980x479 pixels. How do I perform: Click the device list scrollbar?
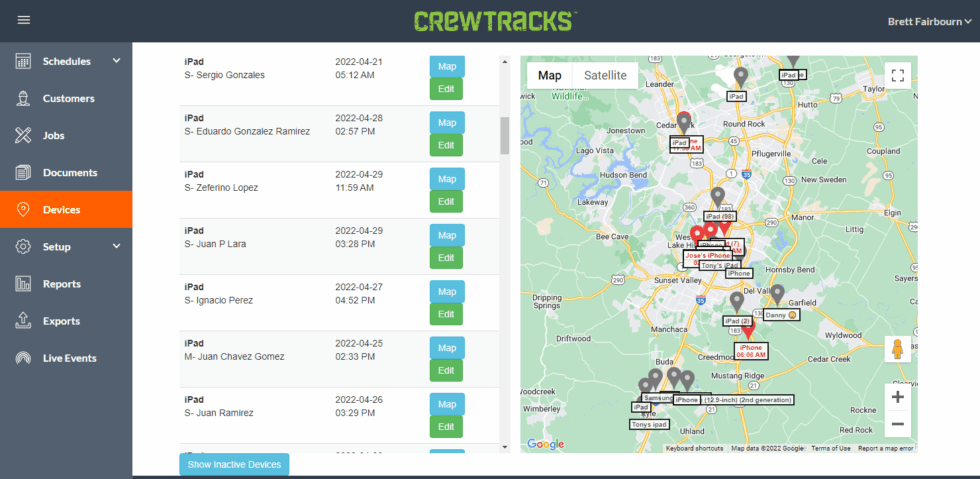pos(505,135)
